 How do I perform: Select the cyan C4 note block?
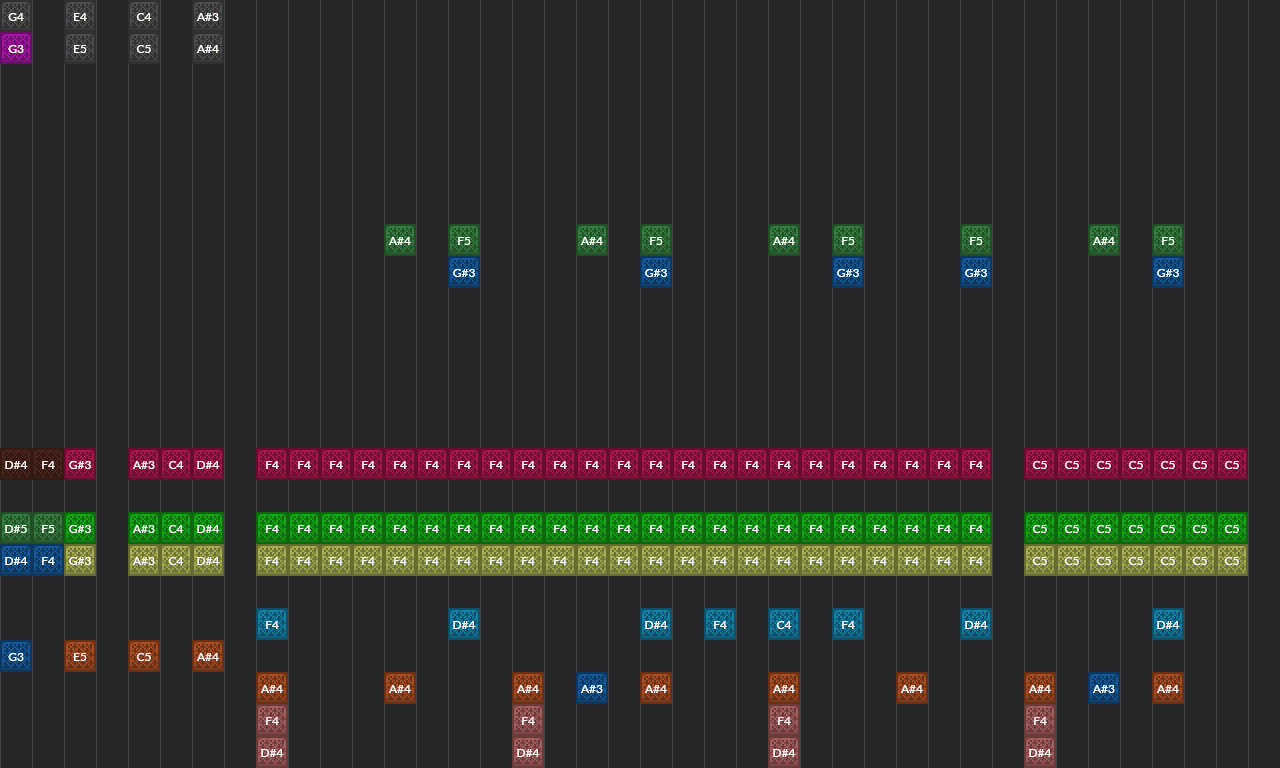[x=784, y=625]
